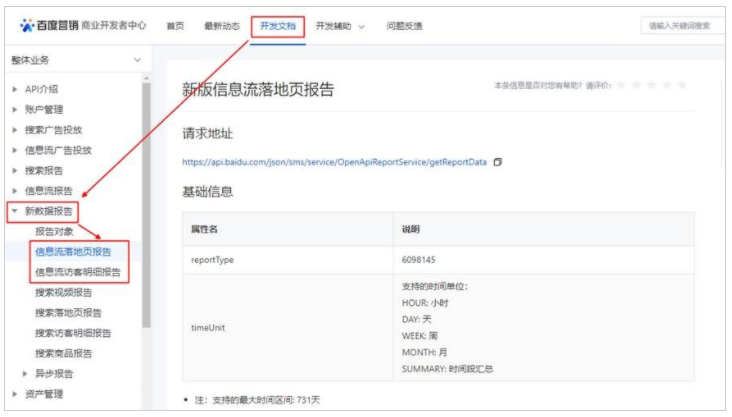The width and height of the screenshot is (732, 417).
Task: Select 报告对象 in the sidebar
Action: pos(54,231)
